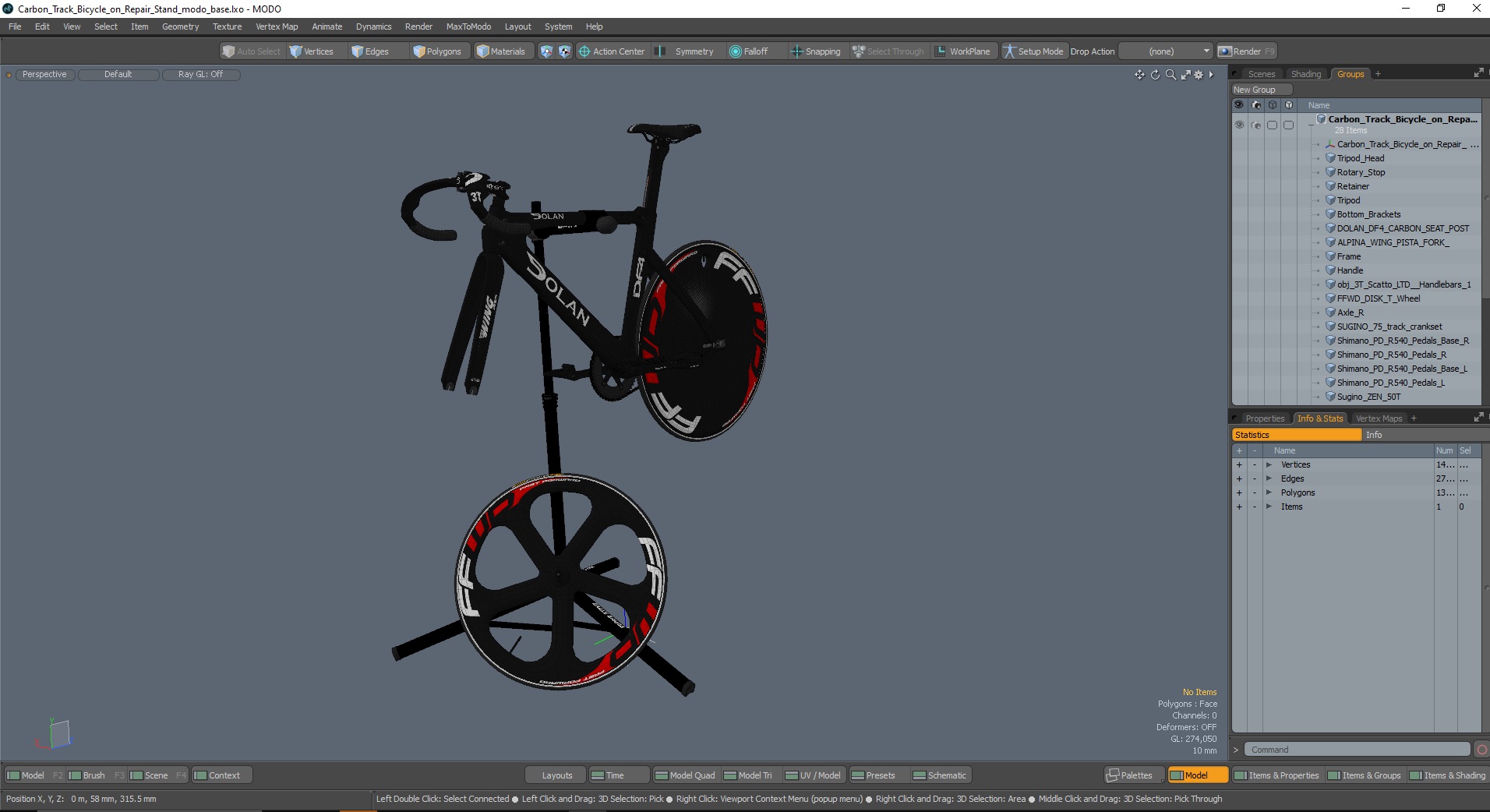
Task: Open the Default shading style dropdown
Action: [118, 75]
